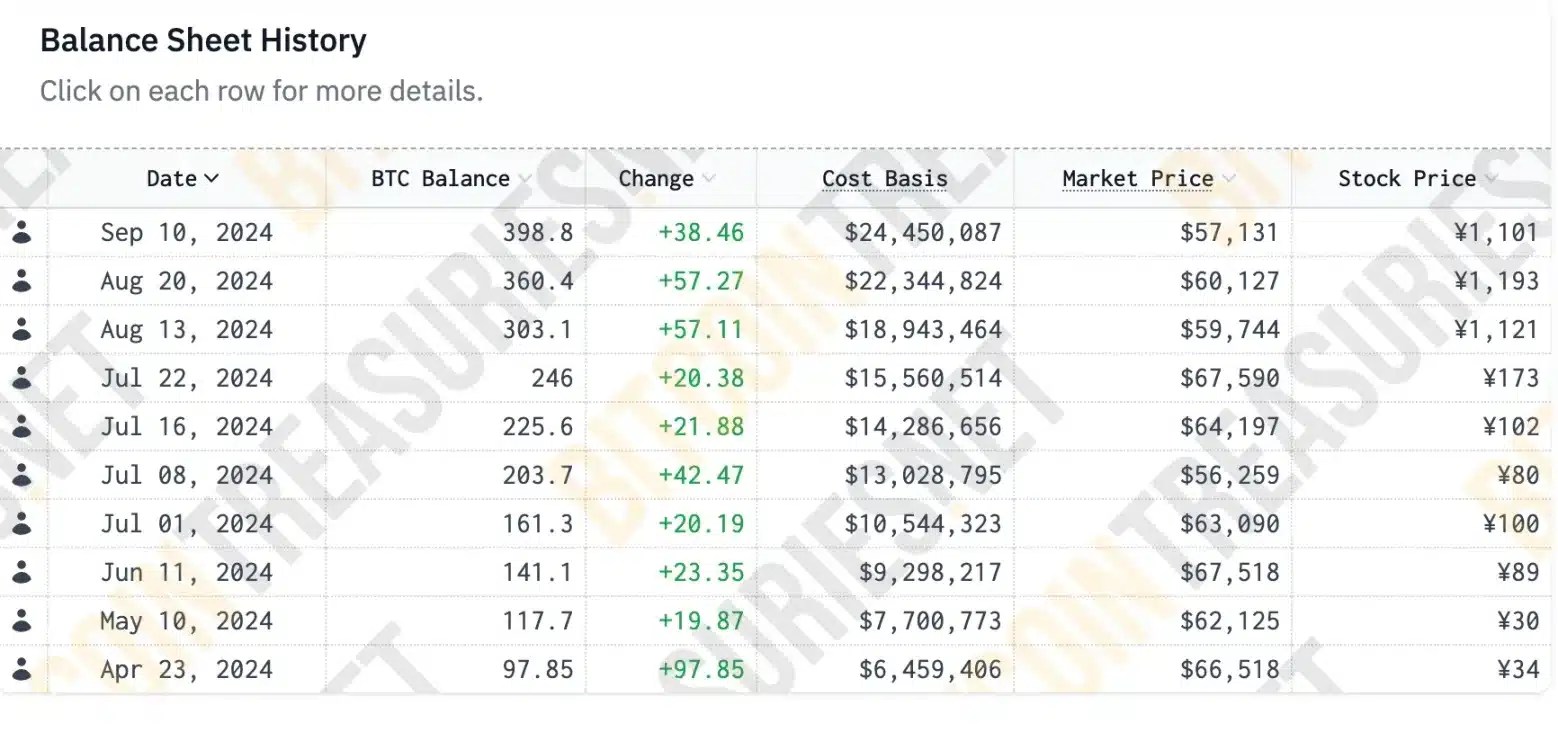Click the underlined Cost Basis header link
The width and height of the screenshot is (1558, 732).
pos(884,178)
